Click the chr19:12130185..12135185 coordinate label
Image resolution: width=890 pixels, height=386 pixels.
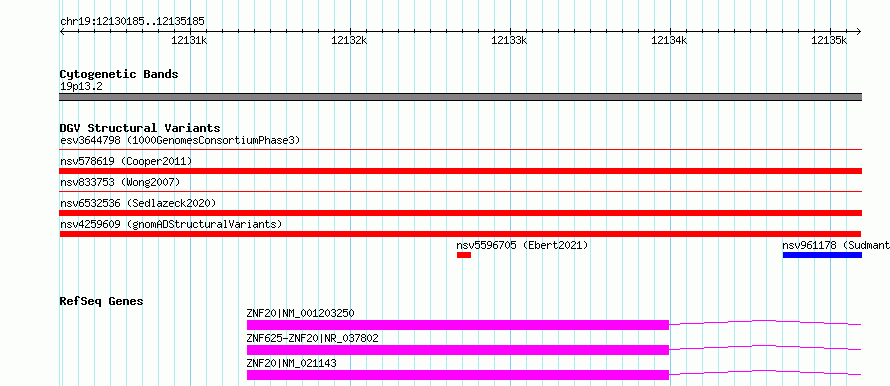pyautogui.click(x=132, y=22)
